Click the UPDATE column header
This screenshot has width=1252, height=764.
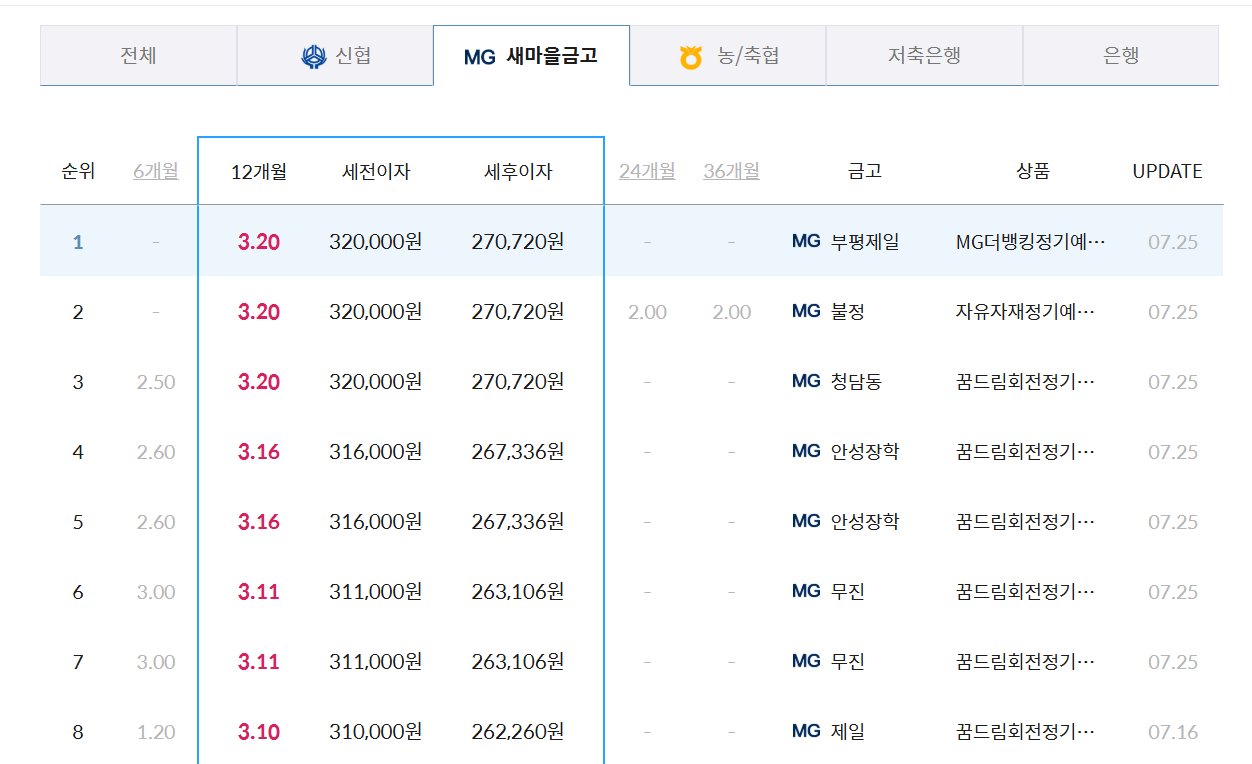pyautogui.click(x=1167, y=171)
